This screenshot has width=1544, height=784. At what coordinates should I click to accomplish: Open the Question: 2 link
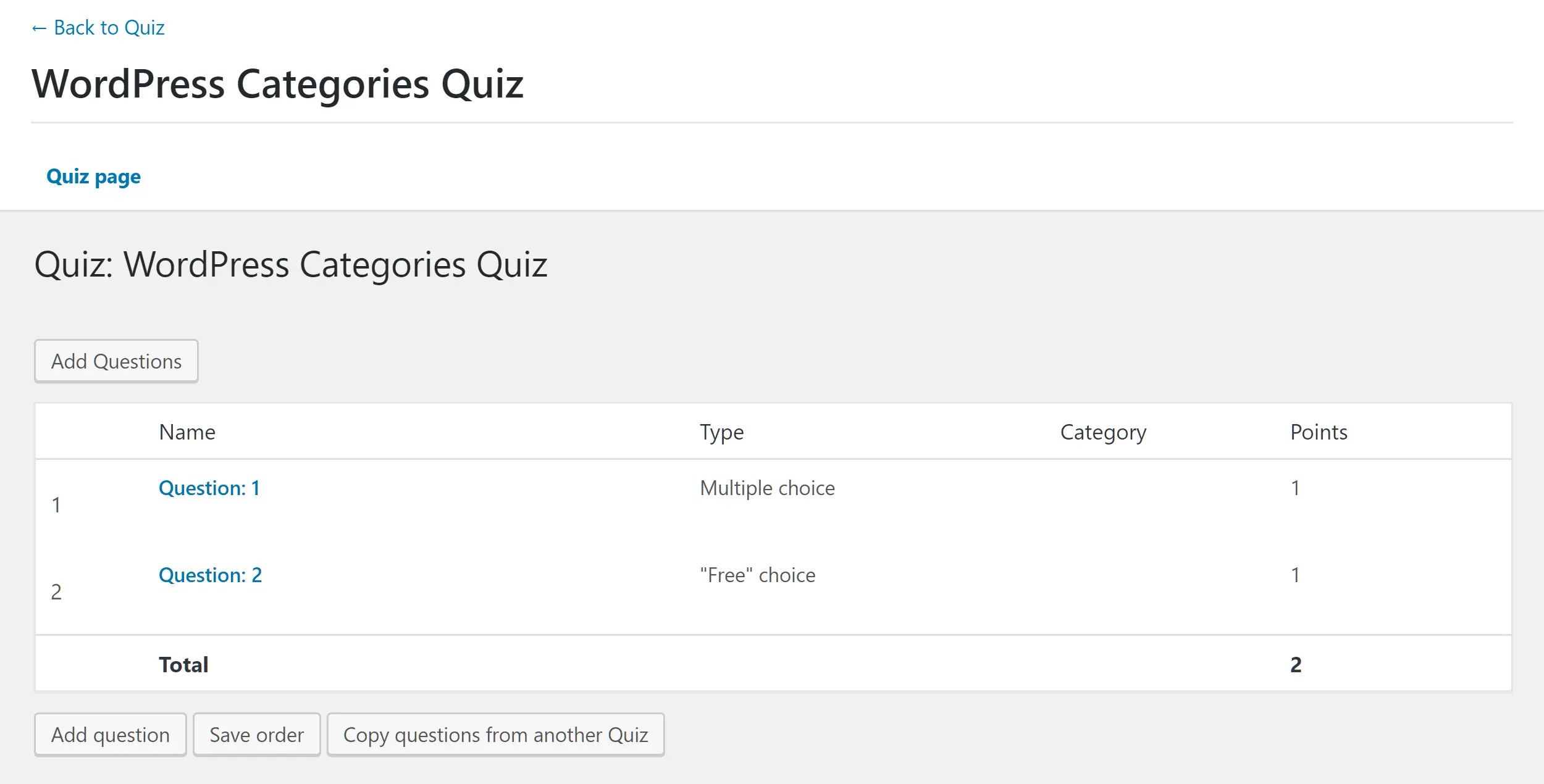tap(210, 575)
